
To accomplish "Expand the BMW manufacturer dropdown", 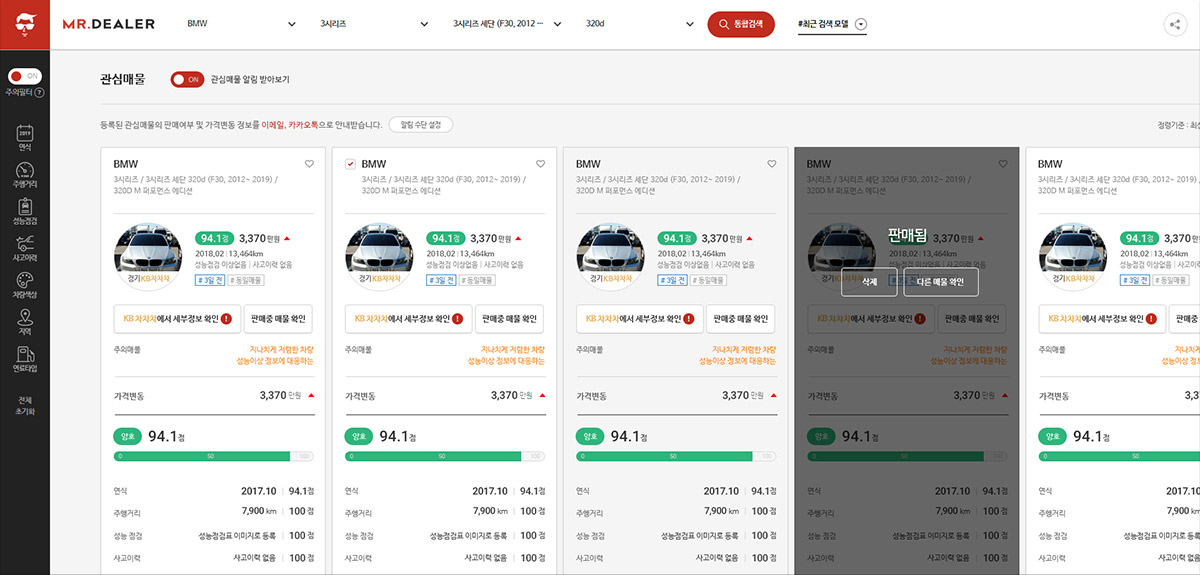I will pyautogui.click(x=242, y=25).
